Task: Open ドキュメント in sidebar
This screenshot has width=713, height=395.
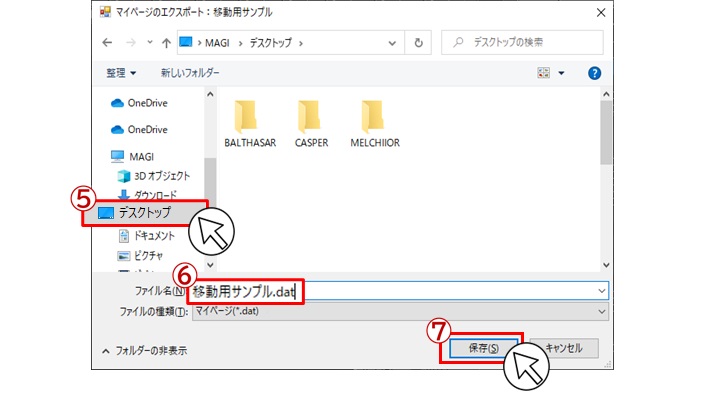Action: [x=146, y=235]
